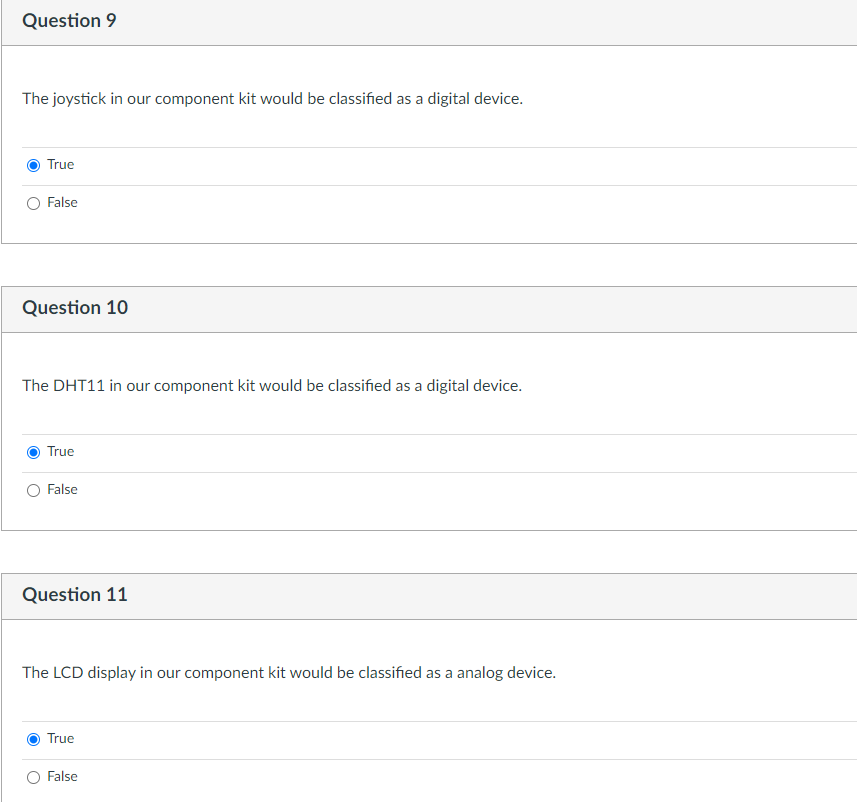Select True for Question 11
Image resolution: width=857 pixels, height=802 pixels.
click(33, 738)
